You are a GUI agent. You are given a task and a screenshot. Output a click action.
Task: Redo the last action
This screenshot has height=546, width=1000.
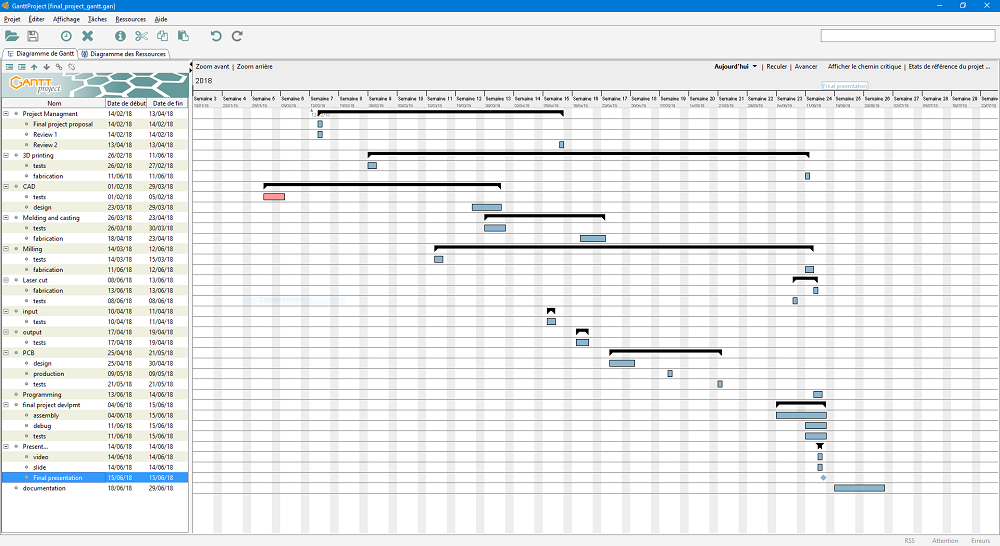(x=237, y=36)
